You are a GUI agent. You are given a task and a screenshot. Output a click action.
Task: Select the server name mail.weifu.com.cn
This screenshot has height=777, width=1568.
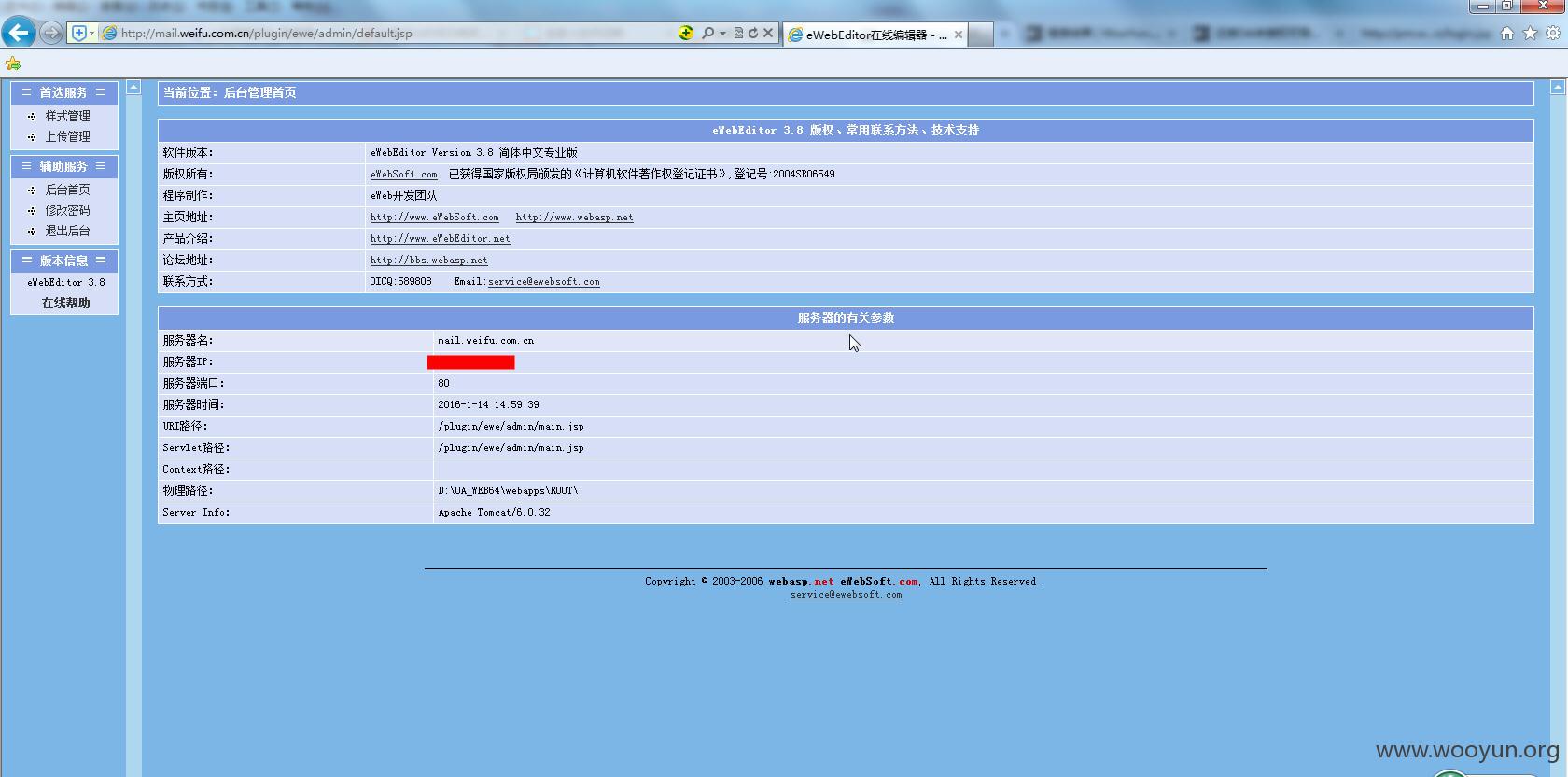485,340
